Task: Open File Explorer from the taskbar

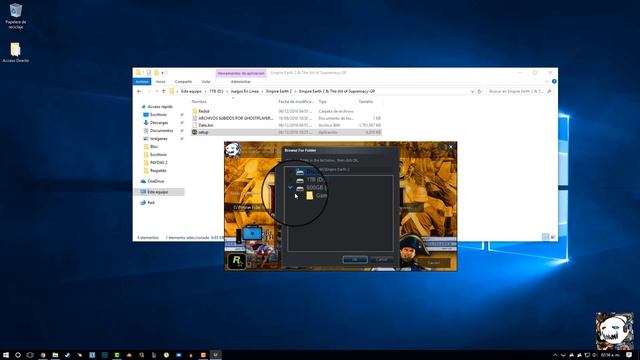Action: tap(55, 355)
